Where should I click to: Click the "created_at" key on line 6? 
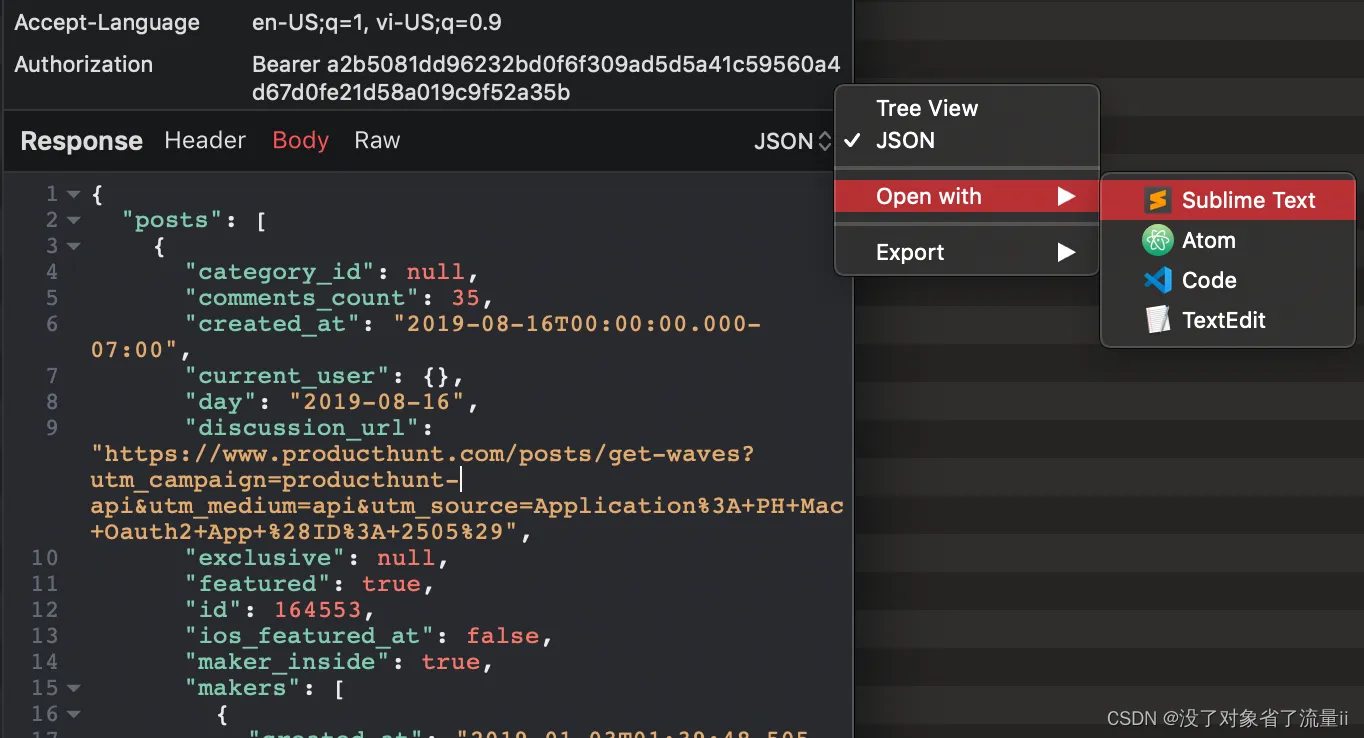pyautogui.click(x=272, y=324)
